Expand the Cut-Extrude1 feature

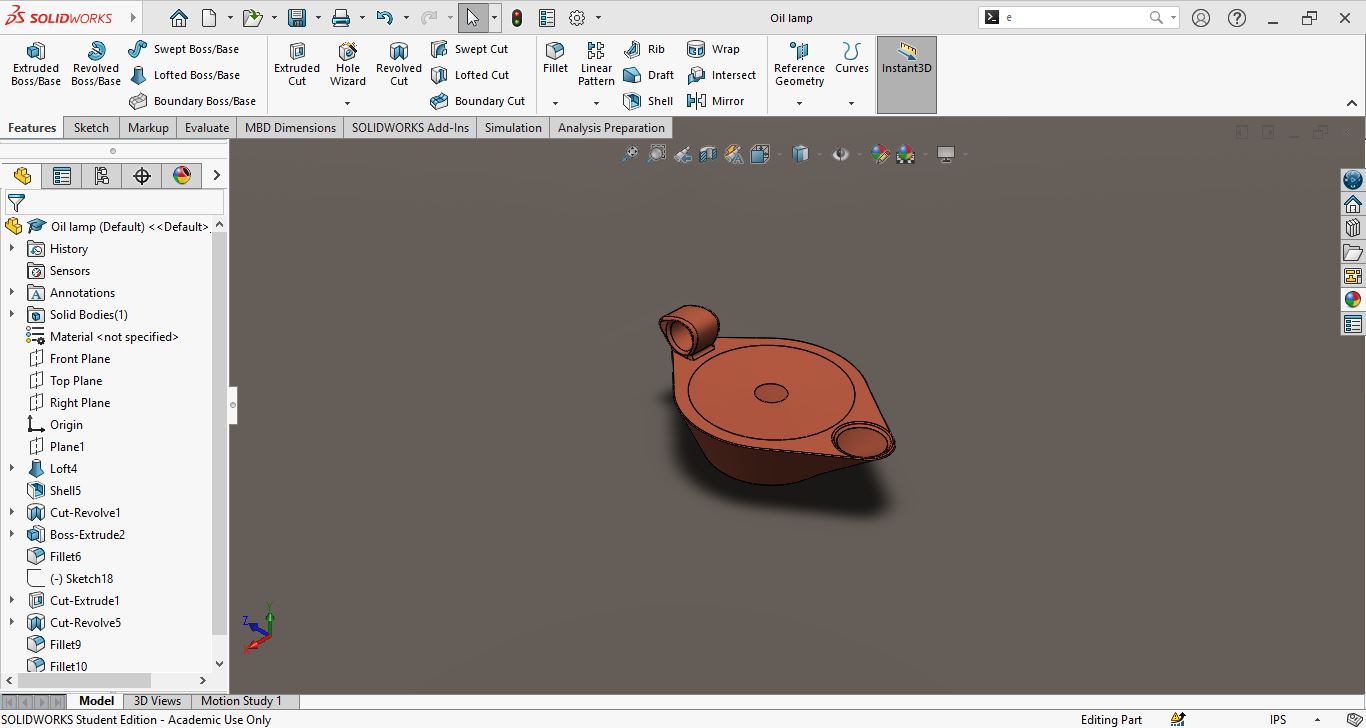(12, 601)
